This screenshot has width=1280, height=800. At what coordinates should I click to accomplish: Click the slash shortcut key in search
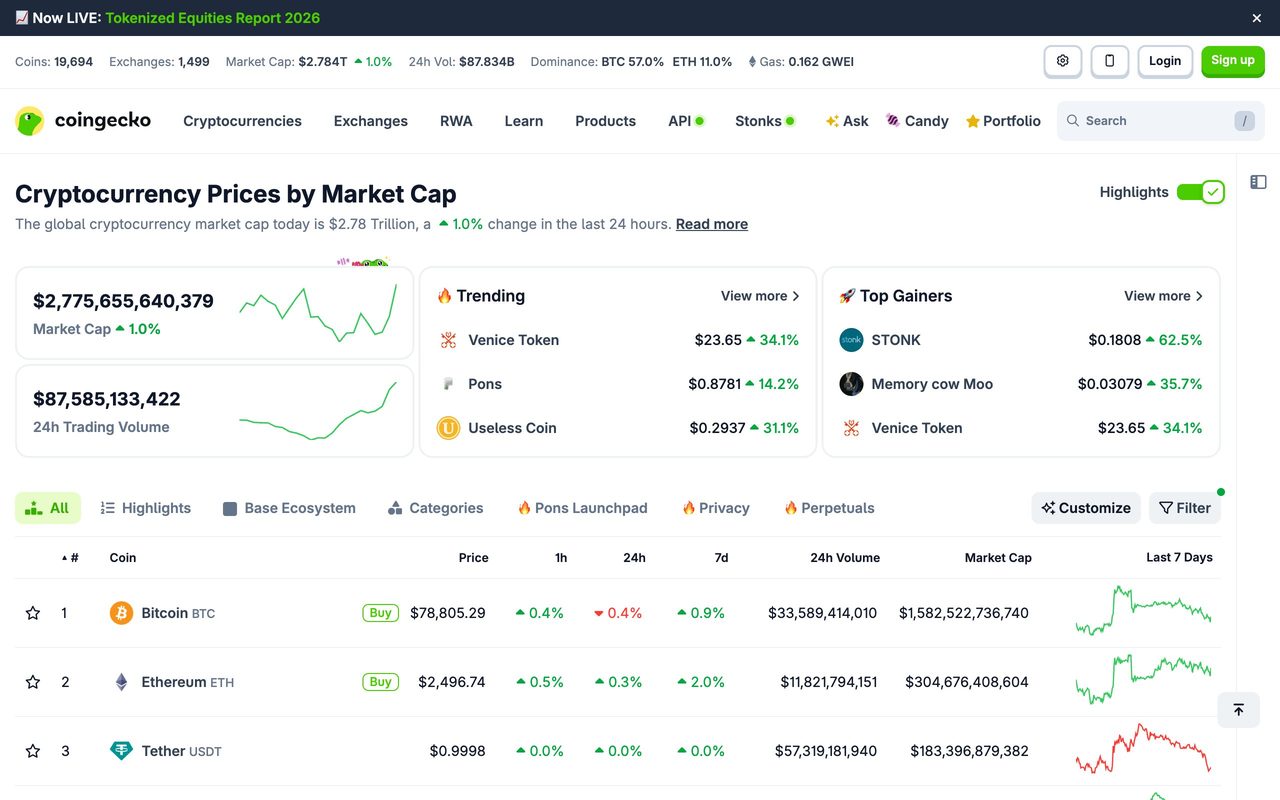point(1244,121)
